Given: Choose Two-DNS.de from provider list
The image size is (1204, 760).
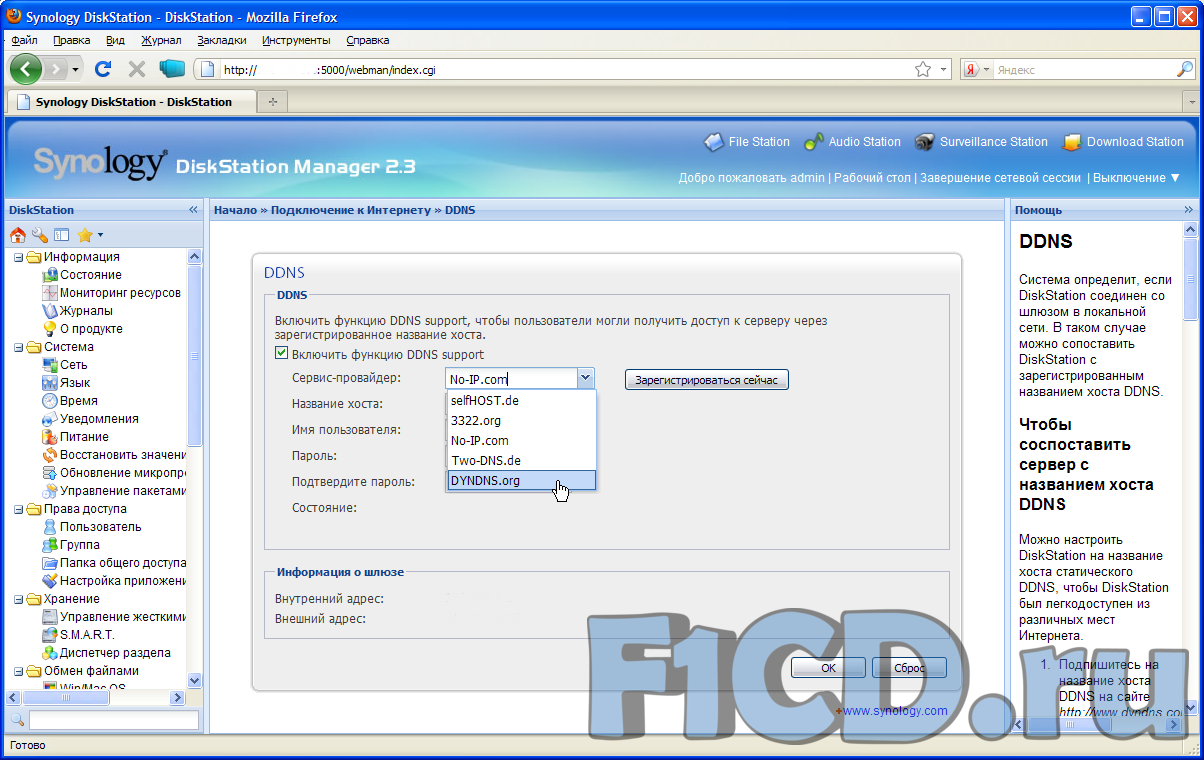Looking at the screenshot, I should tap(522, 461).
